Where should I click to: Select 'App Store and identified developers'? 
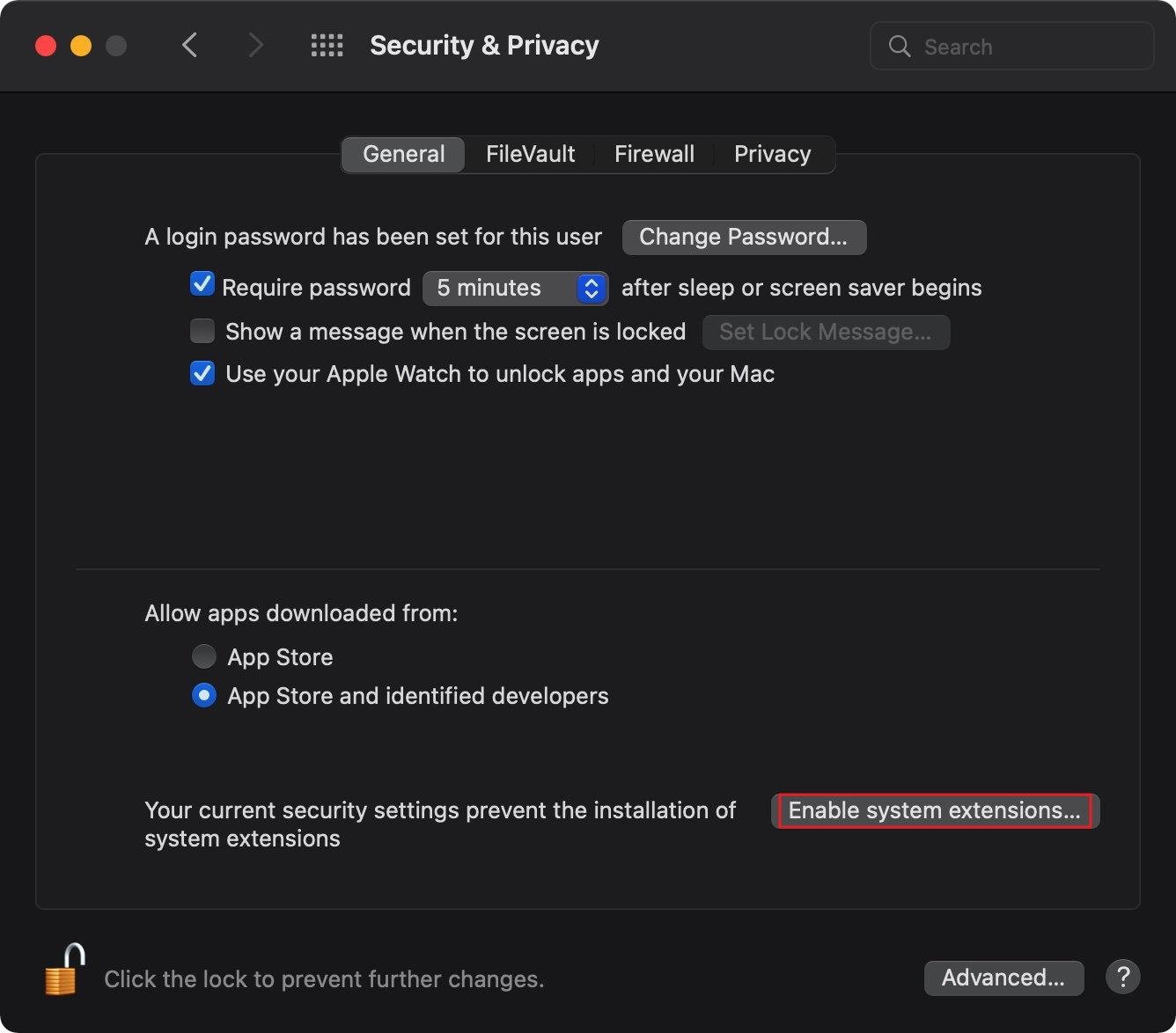(x=203, y=695)
